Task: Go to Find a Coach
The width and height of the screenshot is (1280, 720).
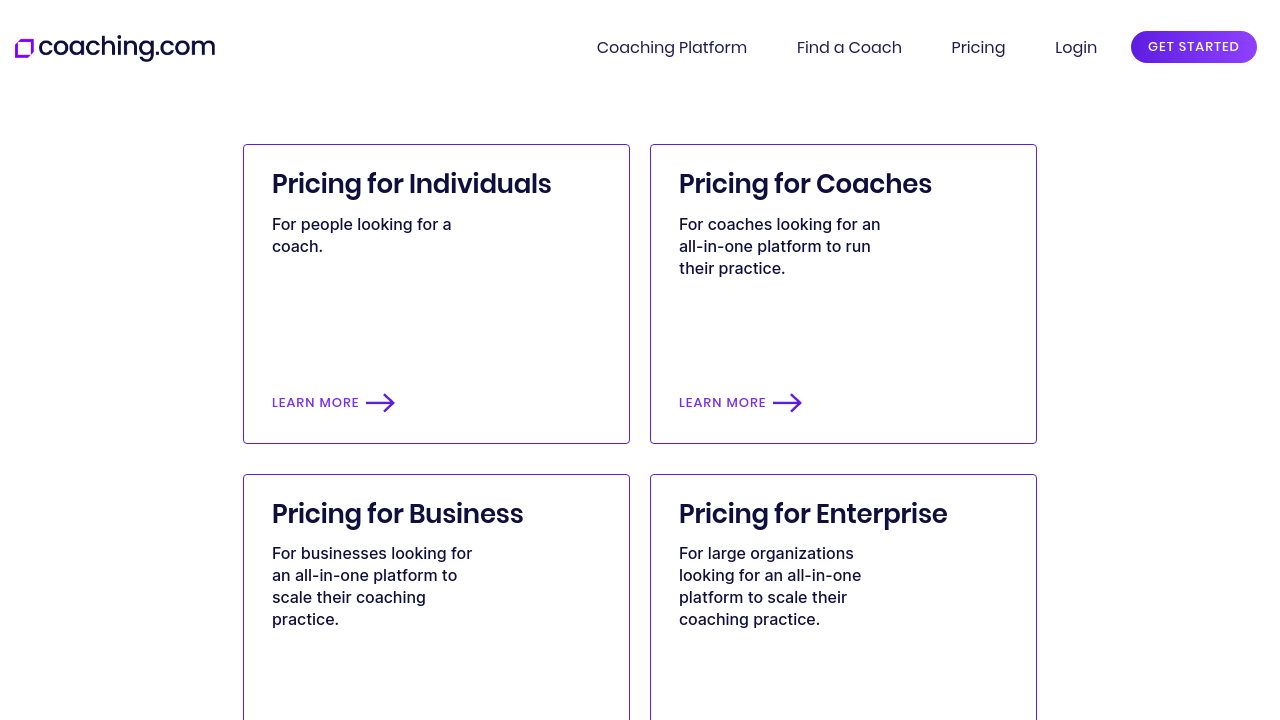Action: (849, 47)
